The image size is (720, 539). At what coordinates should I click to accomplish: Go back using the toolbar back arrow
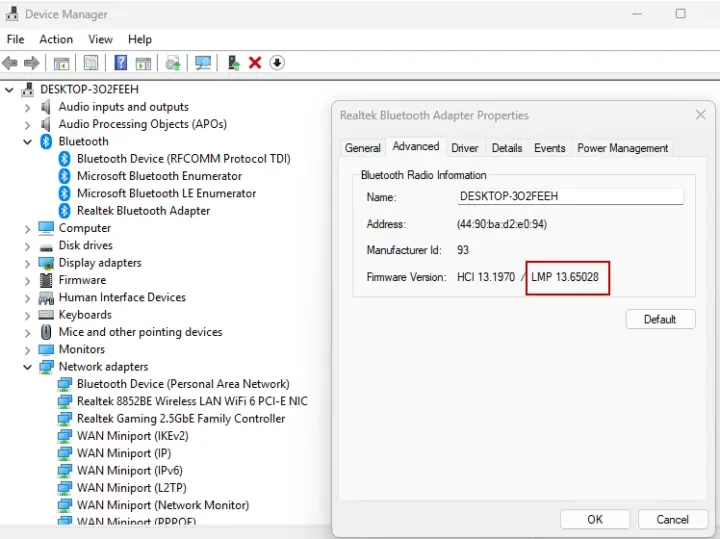pos(10,62)
